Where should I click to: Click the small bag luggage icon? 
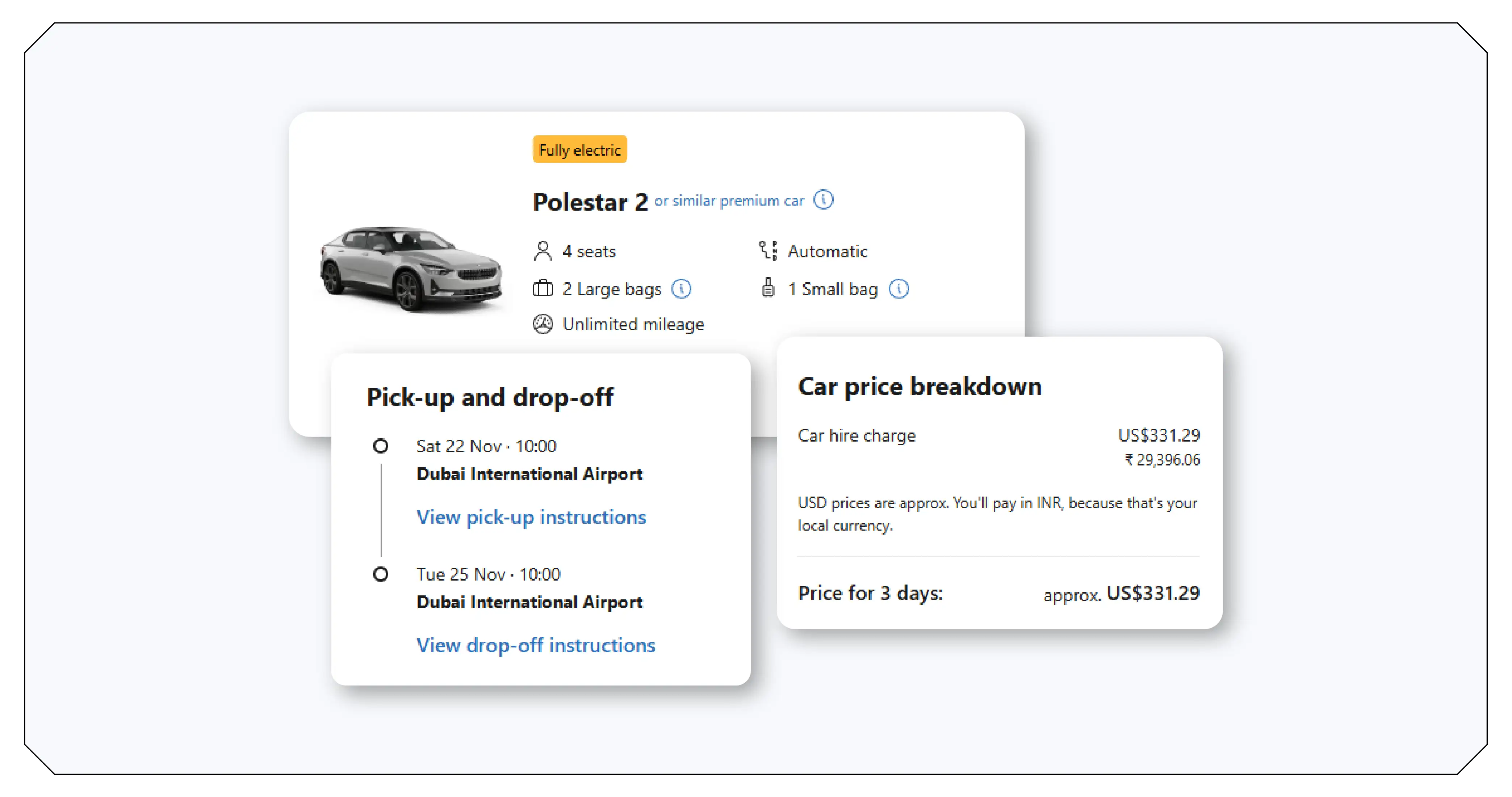point(767,288)
